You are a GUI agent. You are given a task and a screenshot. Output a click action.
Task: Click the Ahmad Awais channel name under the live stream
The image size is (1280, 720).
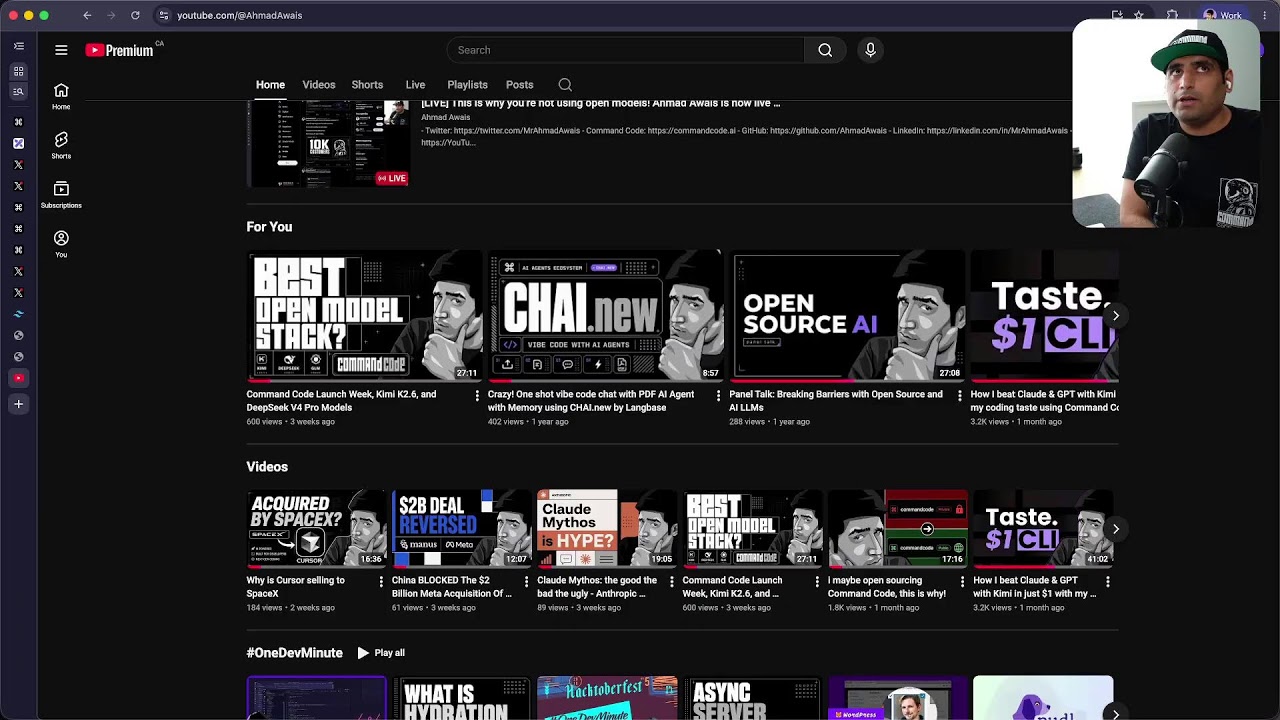[x=445, y=117]
